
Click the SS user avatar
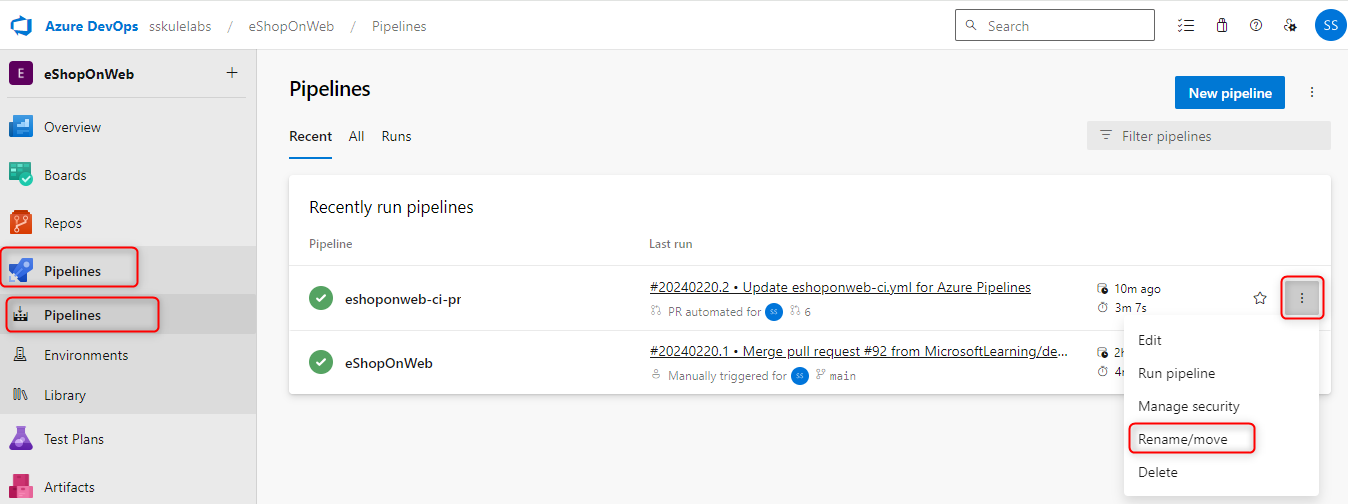[x=1330, y=26]
